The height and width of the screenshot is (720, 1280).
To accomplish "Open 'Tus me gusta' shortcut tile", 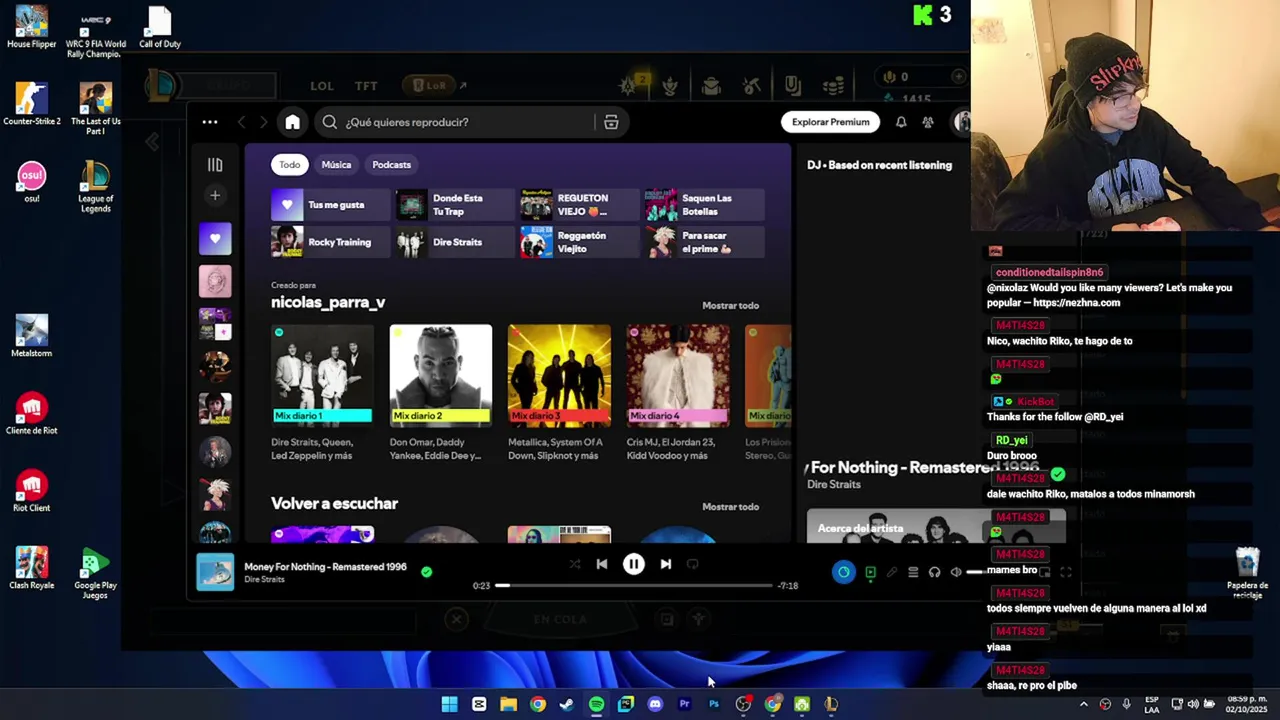I will 330,205.
